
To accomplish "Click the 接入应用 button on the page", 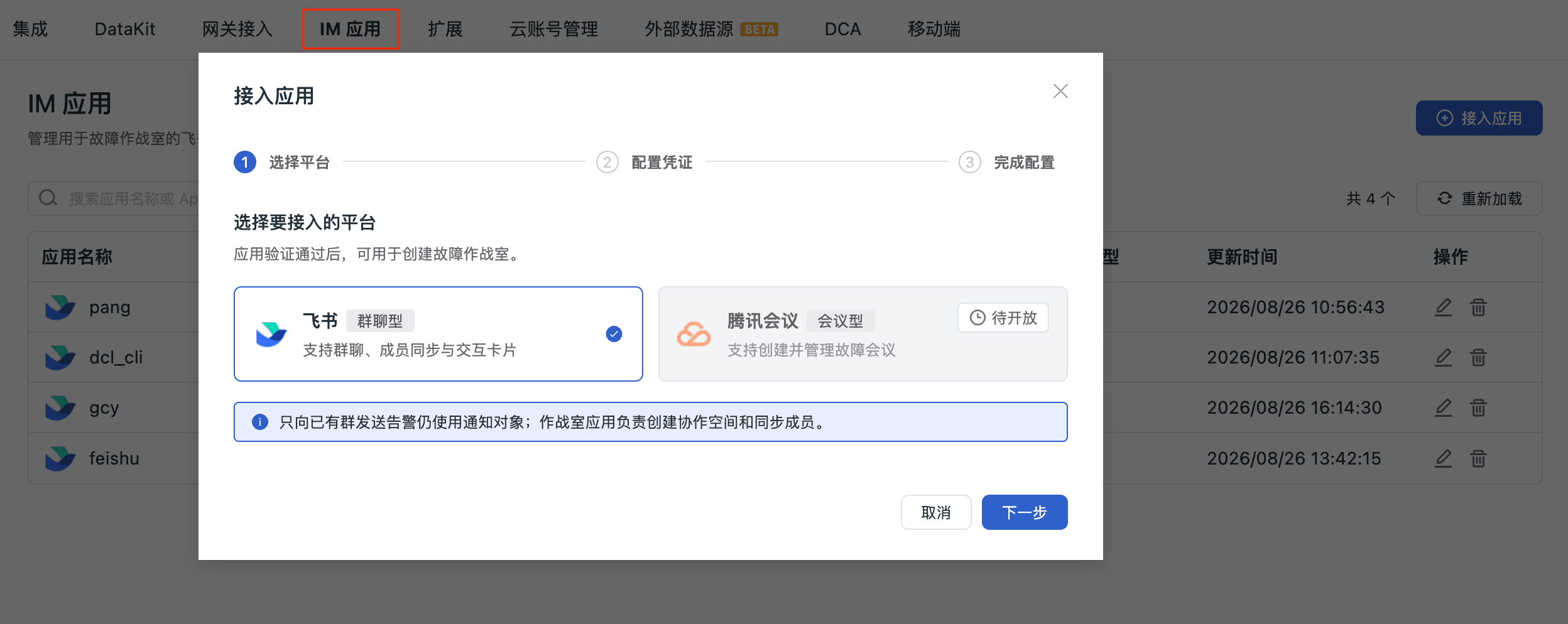I will click(1479, 118).
